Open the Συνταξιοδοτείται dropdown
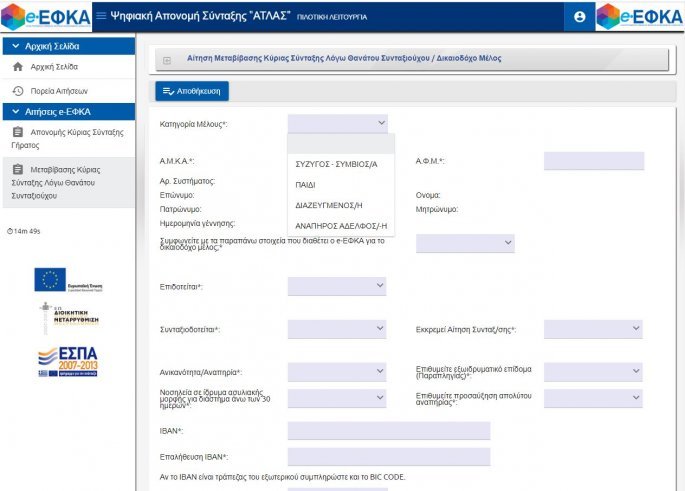This screenshot has width=685, height=491. [337, 328]
